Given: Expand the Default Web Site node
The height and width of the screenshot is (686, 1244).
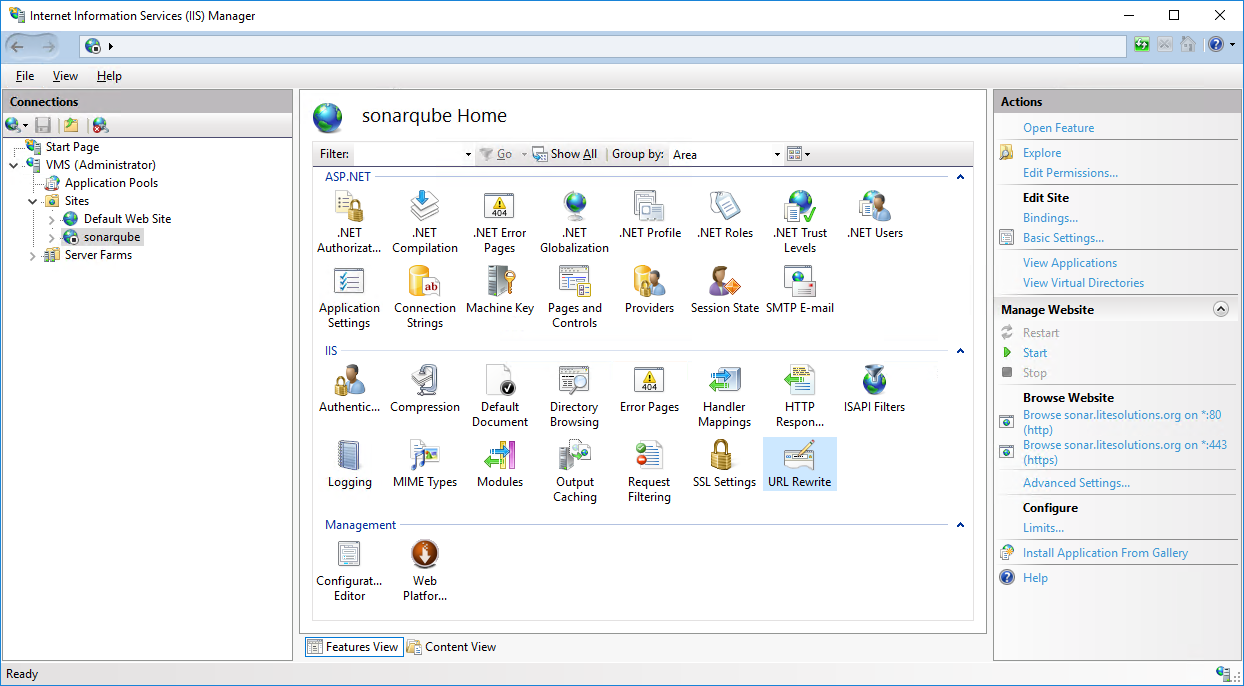Looking at the screenshot, I should click(x=52, y=219).
